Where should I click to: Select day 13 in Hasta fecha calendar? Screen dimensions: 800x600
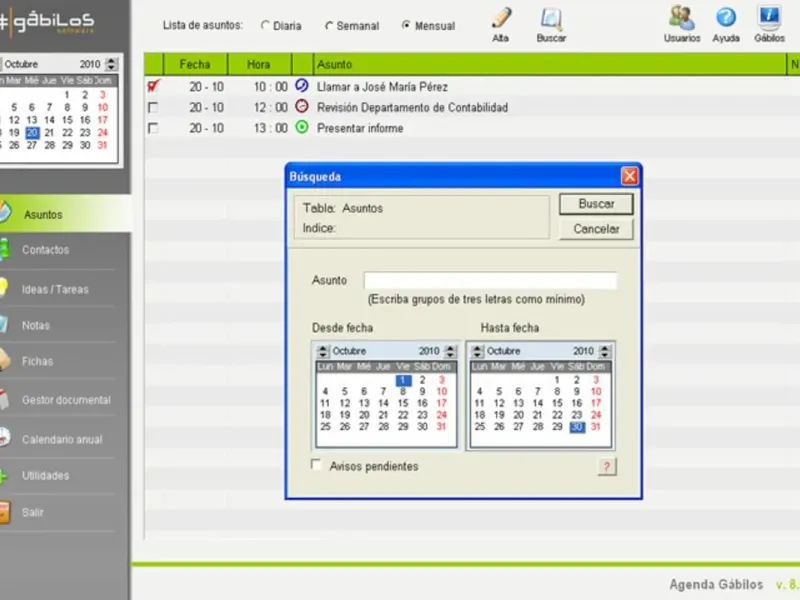518,403
